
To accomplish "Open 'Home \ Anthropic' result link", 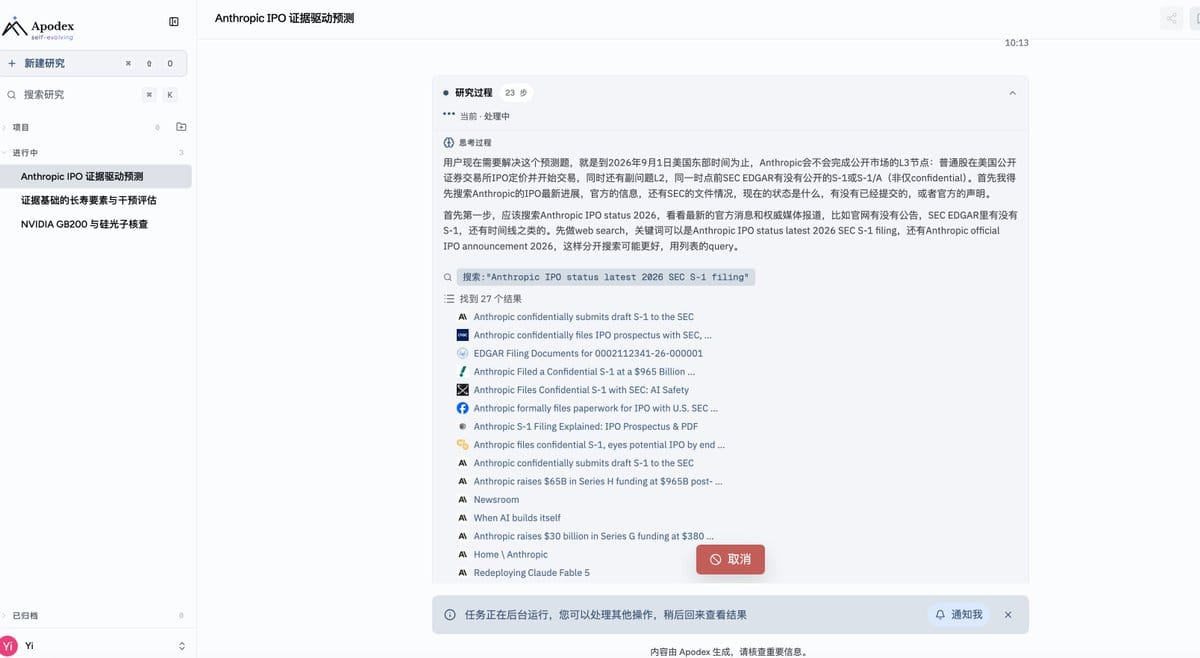I will 511,554.
